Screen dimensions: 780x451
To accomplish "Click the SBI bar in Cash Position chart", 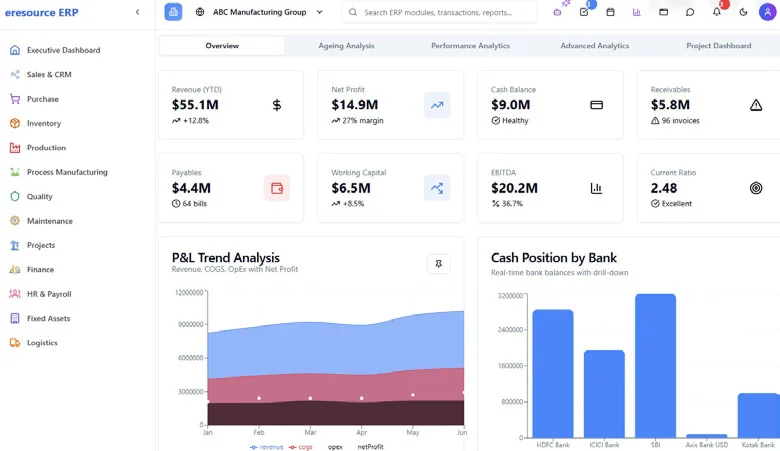I will [x=655, y=365].
